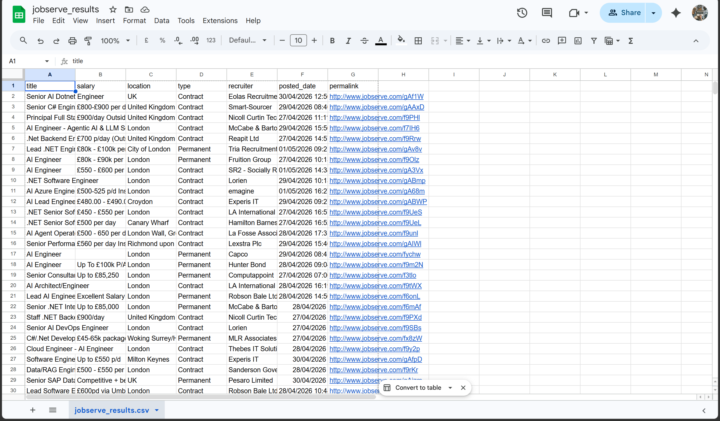Select the jobserve_results.csv sheet tab

click(x=116, y=410)
